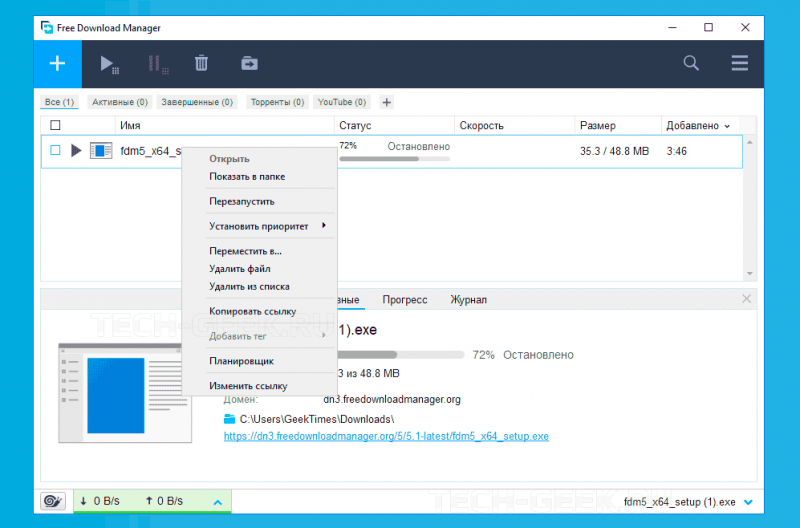This screenshot has width=800, height=528.
Task: Click the C:\Users\GeekTimes\Downloads\ path
Action: (x=317, y=419)
